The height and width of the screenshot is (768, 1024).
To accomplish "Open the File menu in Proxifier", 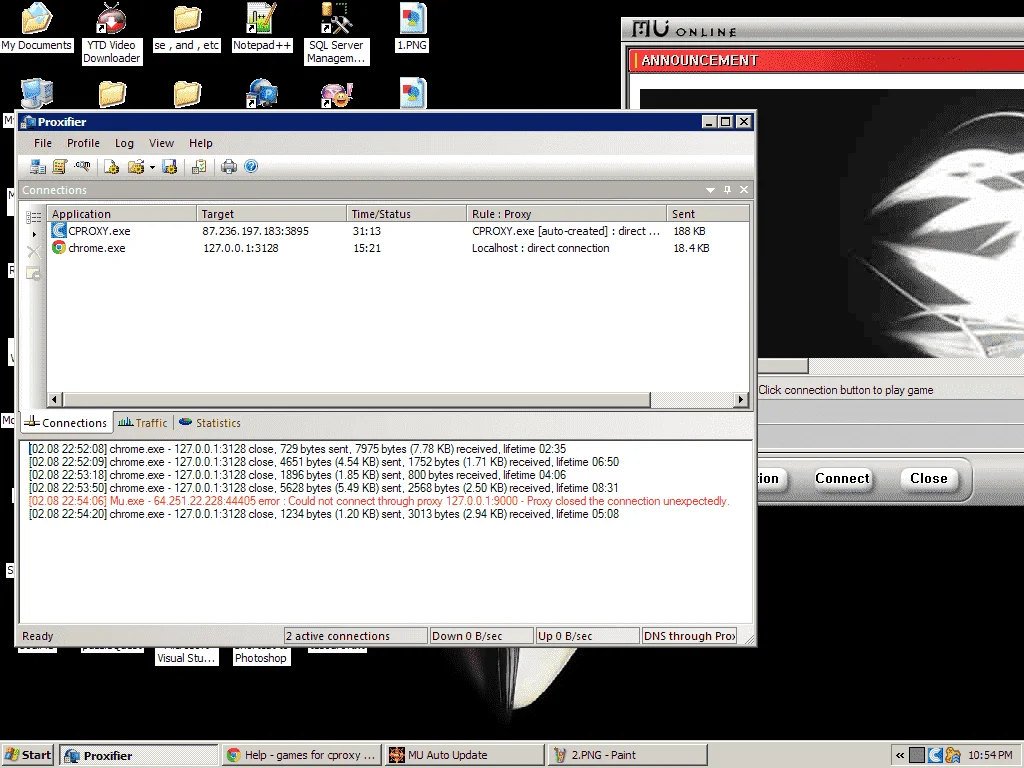I will click(42, 143).
